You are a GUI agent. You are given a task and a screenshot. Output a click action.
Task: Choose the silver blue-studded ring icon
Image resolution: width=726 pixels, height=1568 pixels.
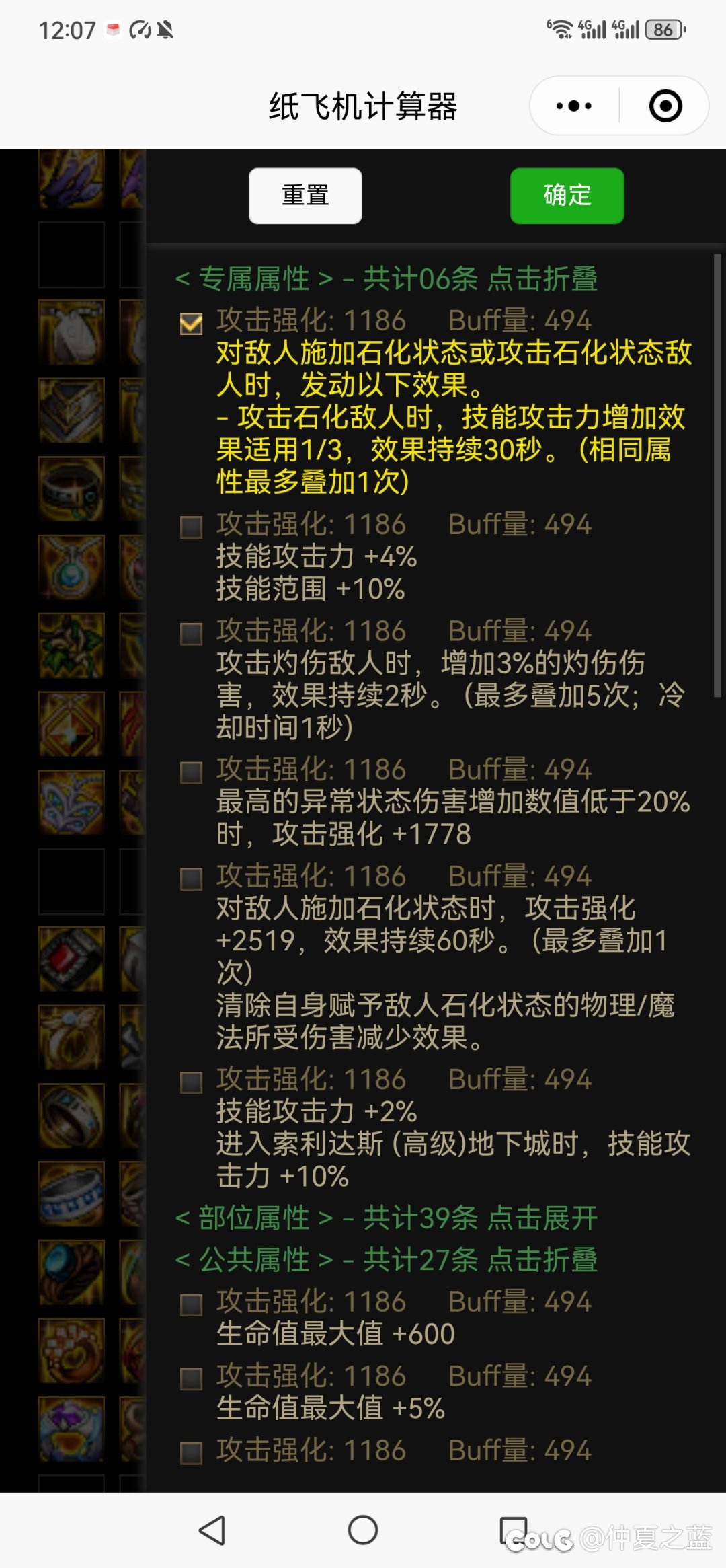(71, 1194)
